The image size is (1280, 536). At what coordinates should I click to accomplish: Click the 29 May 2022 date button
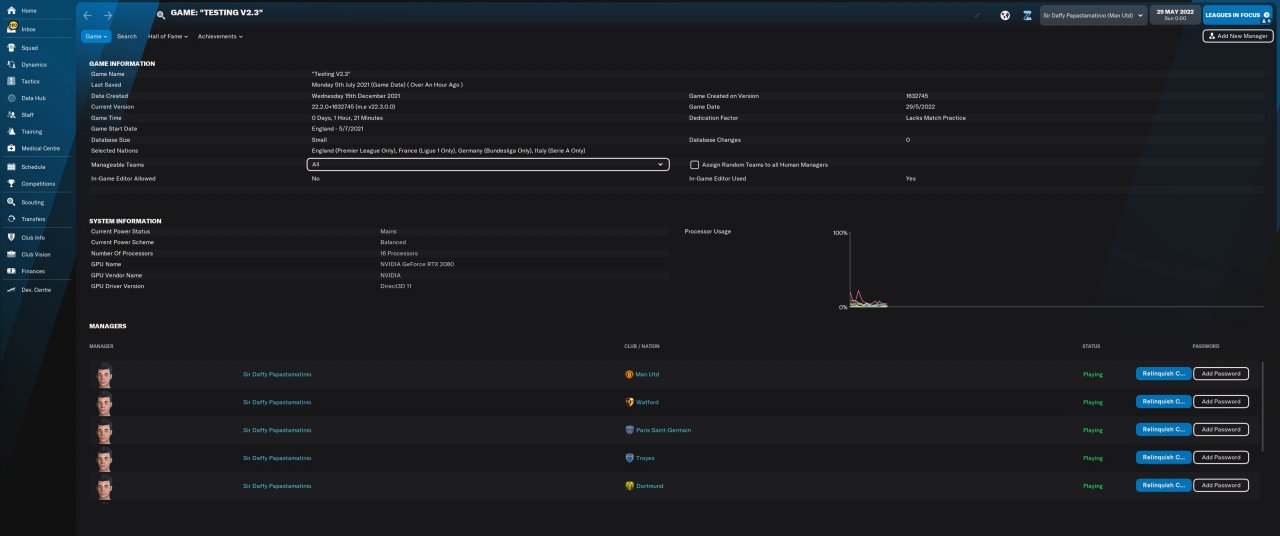(1174, 16)
